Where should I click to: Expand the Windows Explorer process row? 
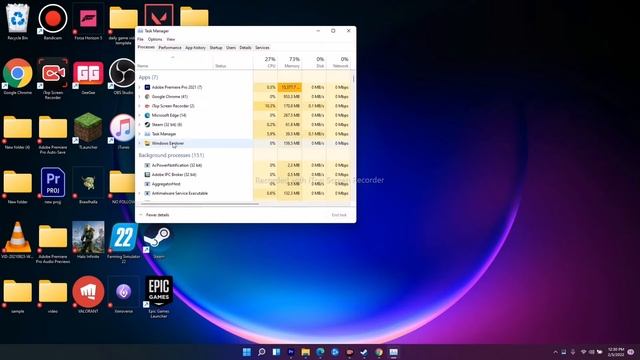pyautogui.click(x=140, y=143)
